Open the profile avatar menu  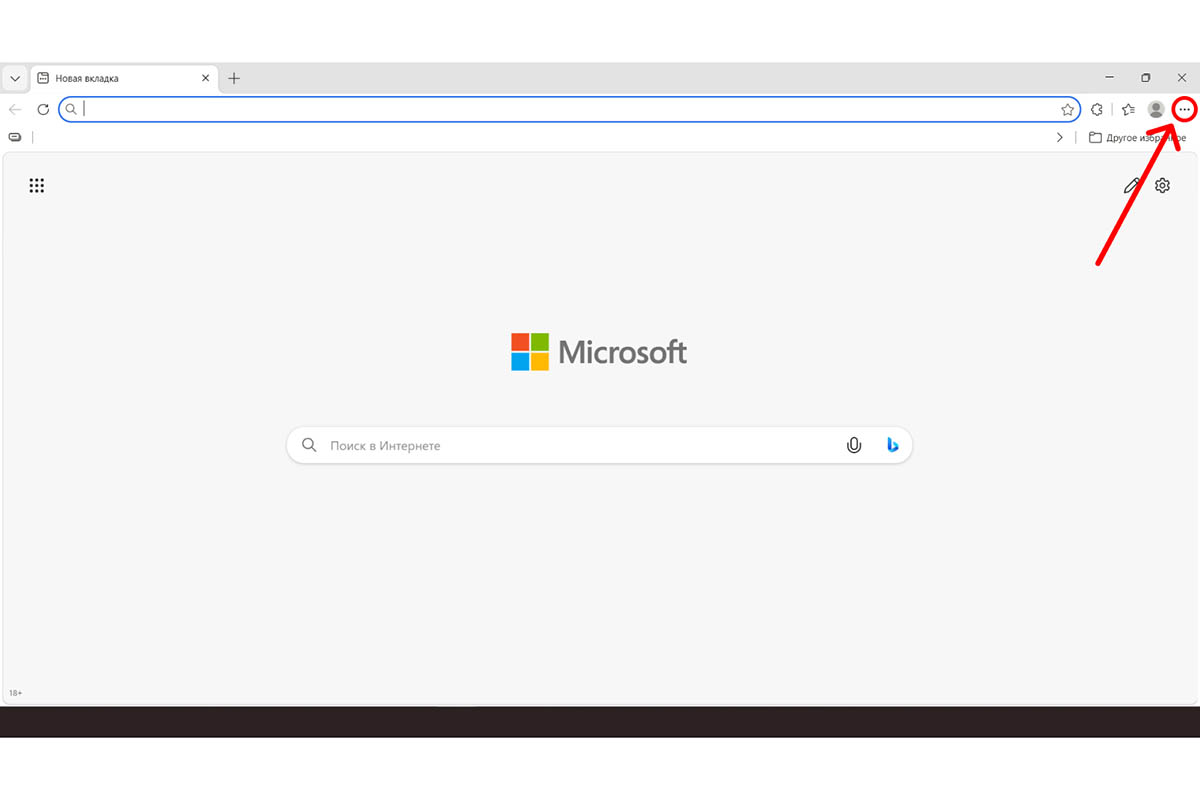tap(1156, 109)
